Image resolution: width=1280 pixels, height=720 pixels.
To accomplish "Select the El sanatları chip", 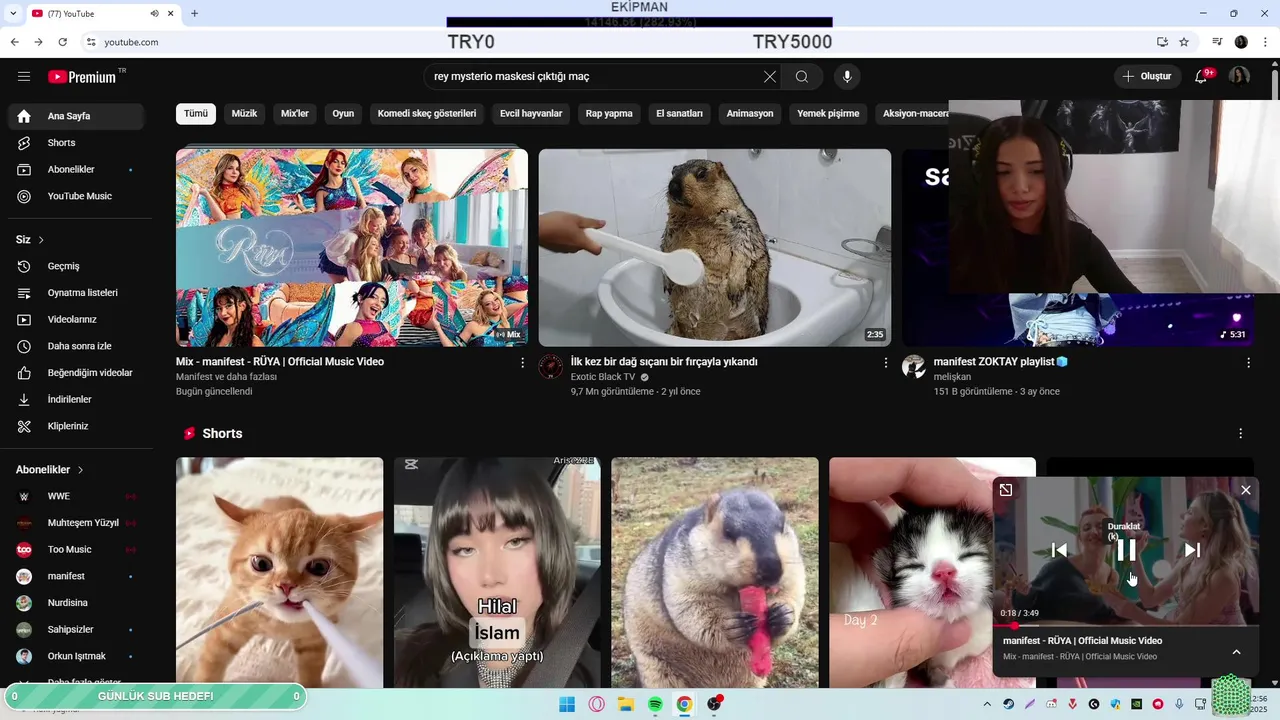I will tap(679, 114).
